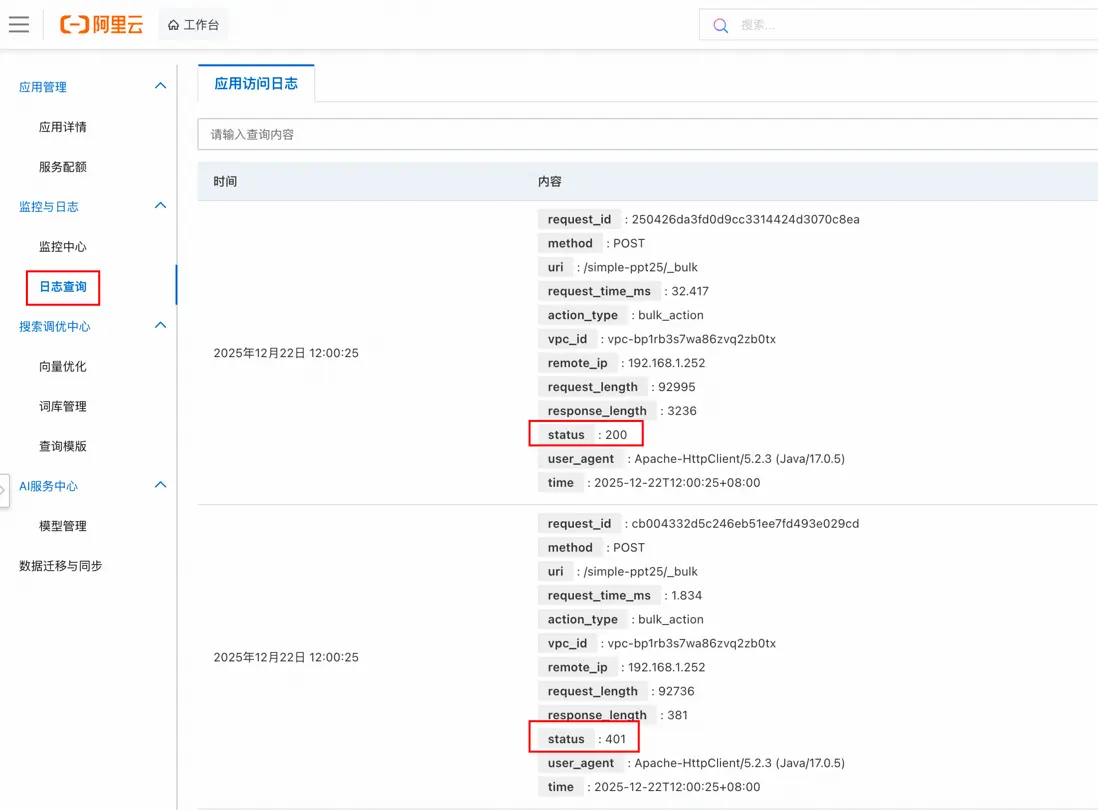Viewport: 1098px width, 810px height.
Task: Click request_id 250426da3fd0d9cc3314424d3070c8ea value
Action: tap(745, 219)
